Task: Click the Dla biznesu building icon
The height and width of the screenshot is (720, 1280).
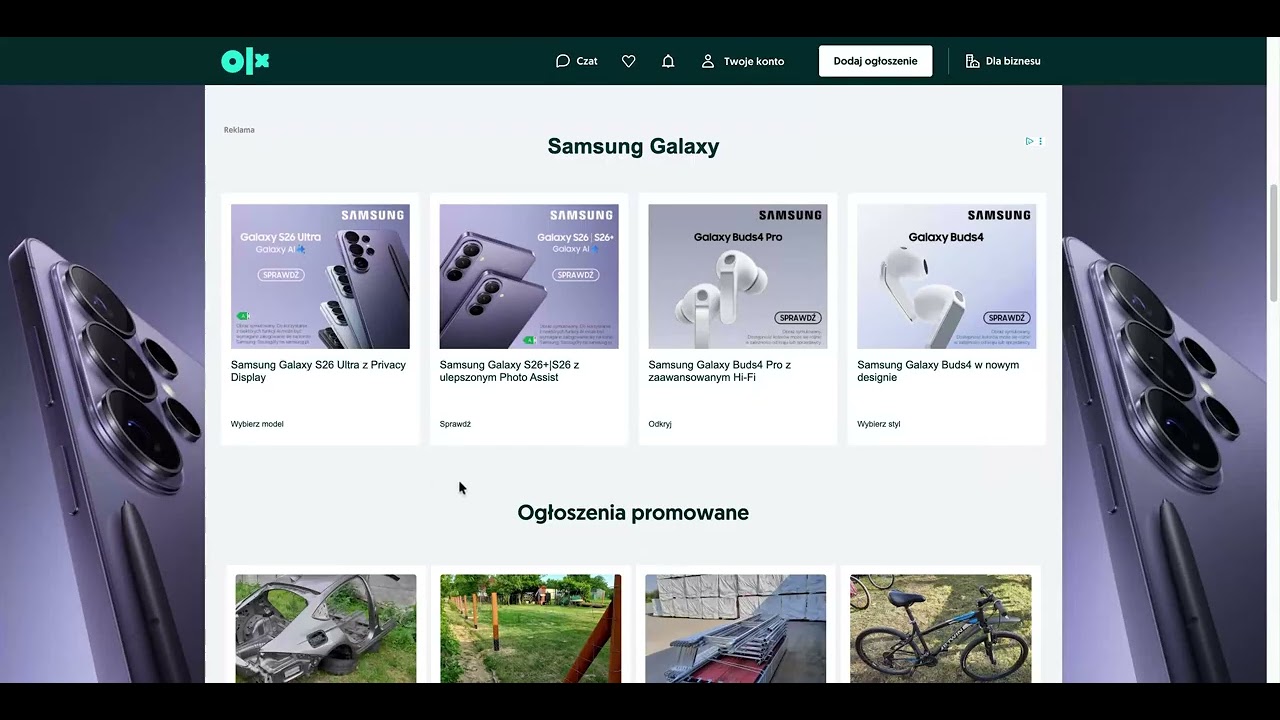Action: point(972,61)
